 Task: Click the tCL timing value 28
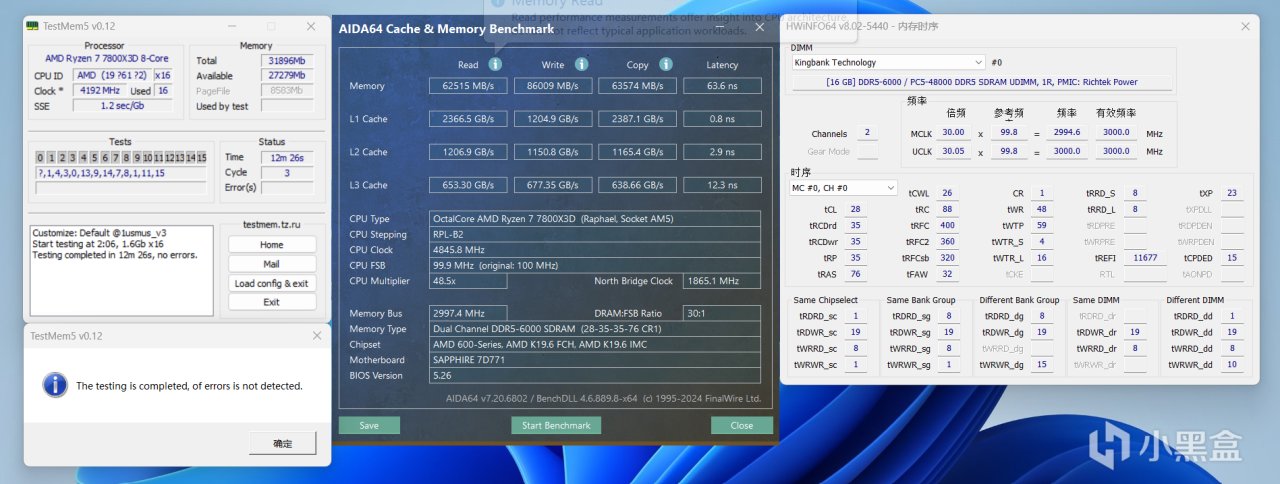(855, 210)
